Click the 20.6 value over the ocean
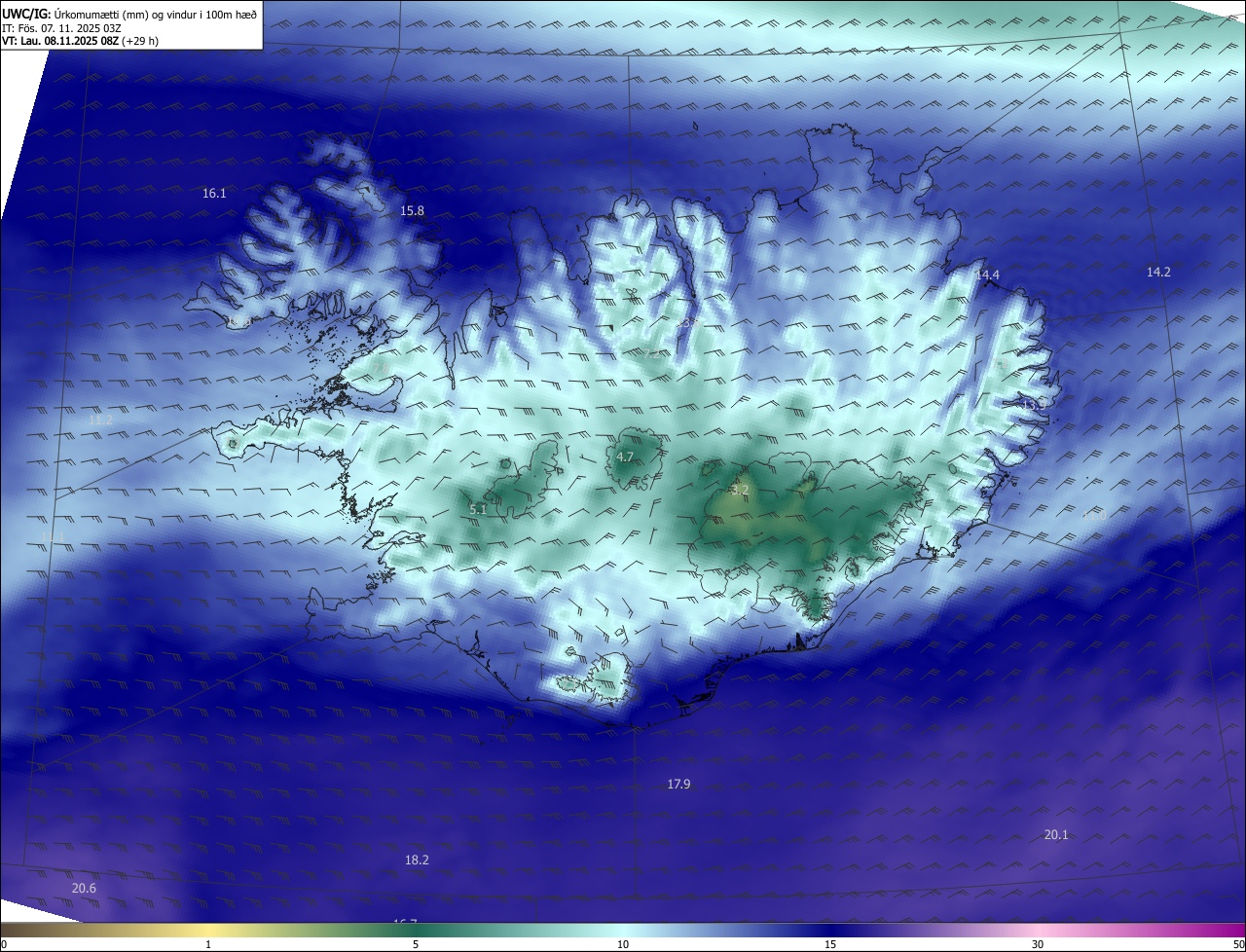 click(x=84, y=889)
